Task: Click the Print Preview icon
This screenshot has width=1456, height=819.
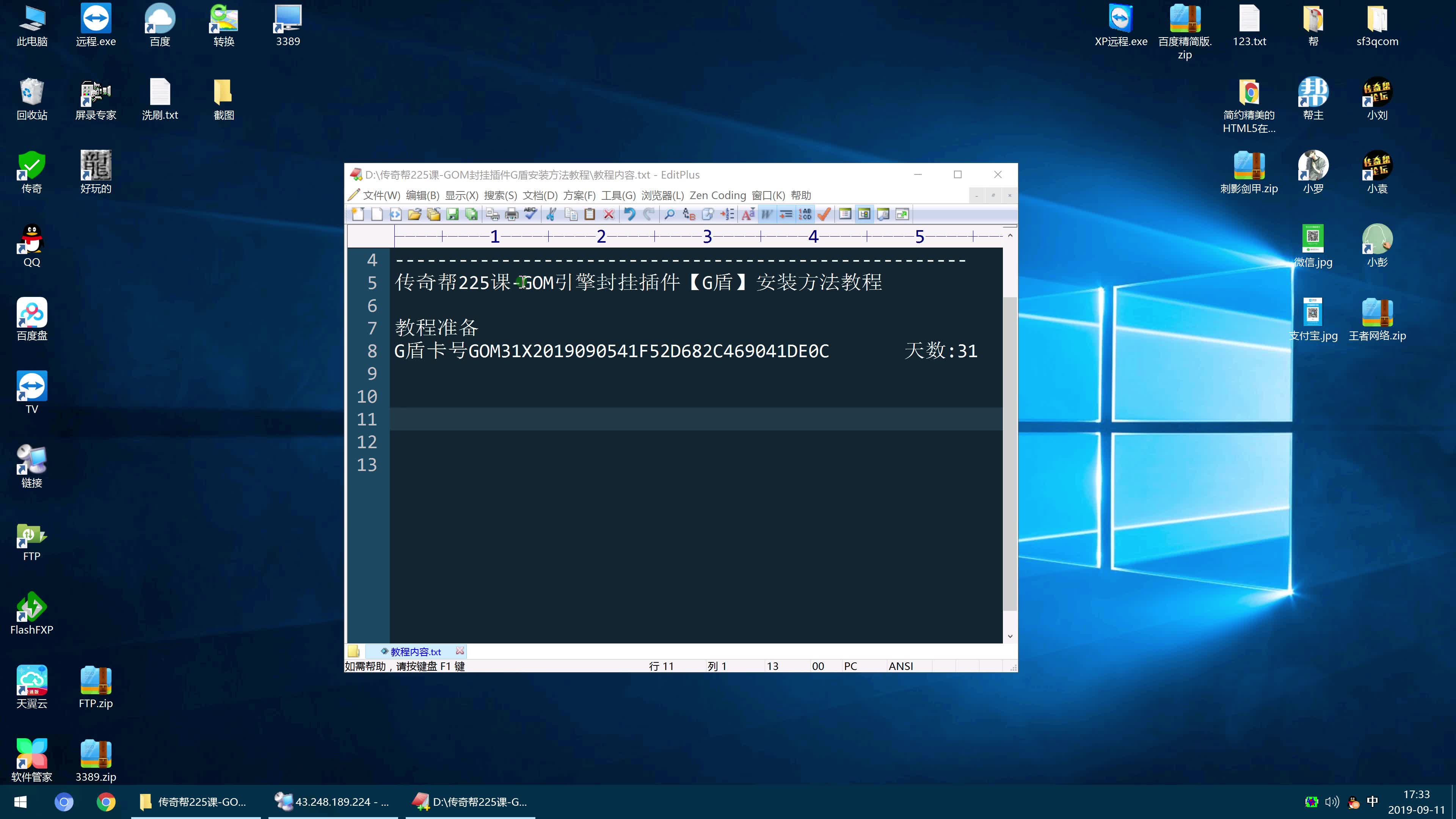Action: (x=493, y=214)
